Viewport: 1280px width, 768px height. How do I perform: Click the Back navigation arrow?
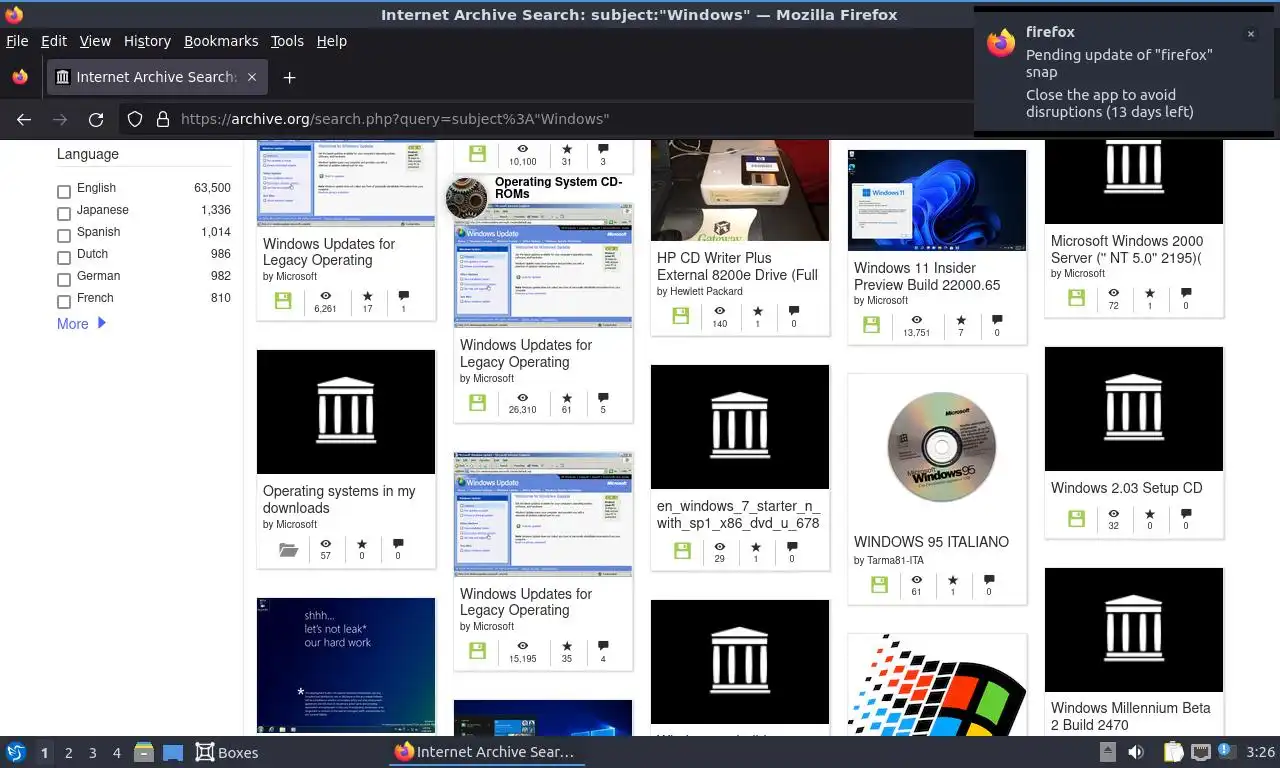(x=24, y=119)
